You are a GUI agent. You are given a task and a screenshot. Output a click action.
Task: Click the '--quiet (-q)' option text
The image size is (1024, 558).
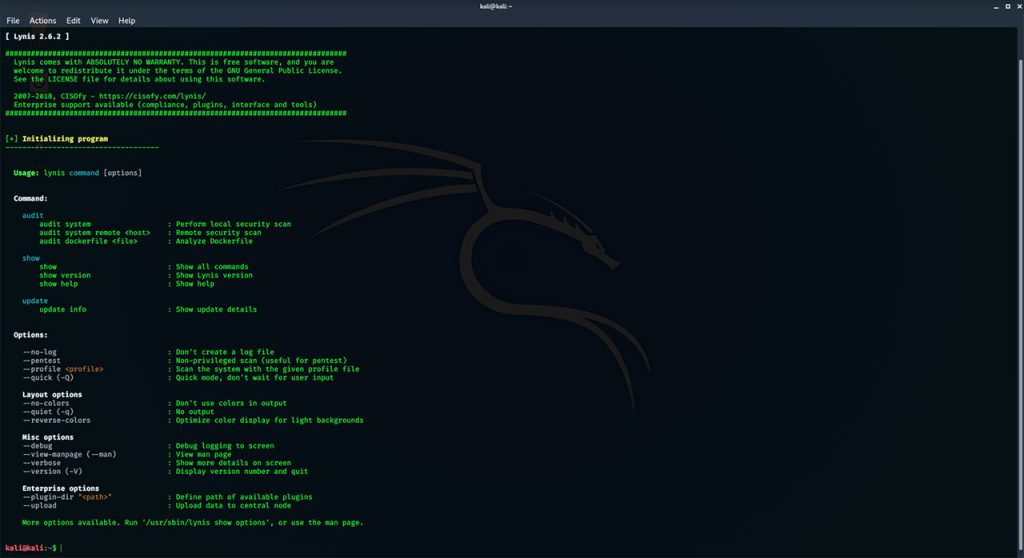[x=48, y=412]
